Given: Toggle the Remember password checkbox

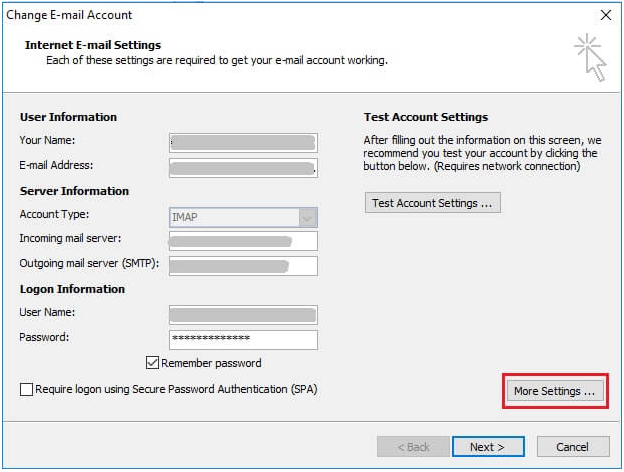Looking at the screenshot, I should 153,363.
